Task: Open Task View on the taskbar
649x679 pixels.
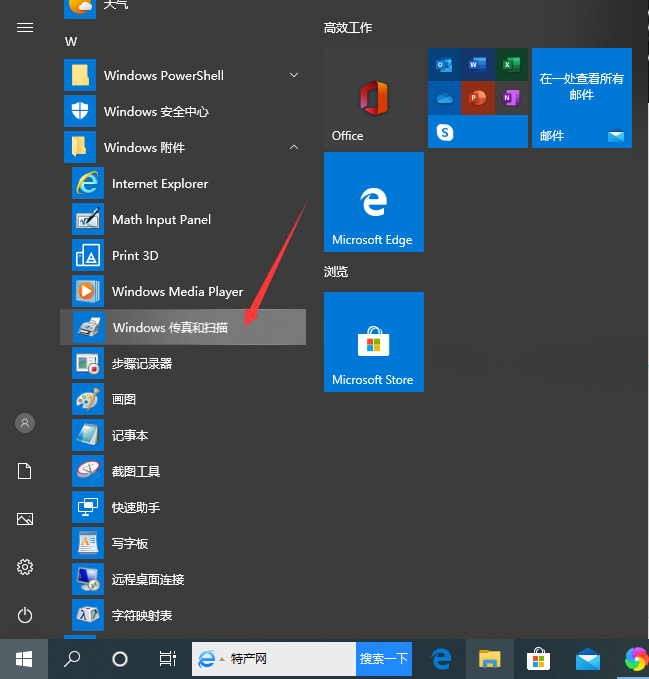Action: click(168, 659)
